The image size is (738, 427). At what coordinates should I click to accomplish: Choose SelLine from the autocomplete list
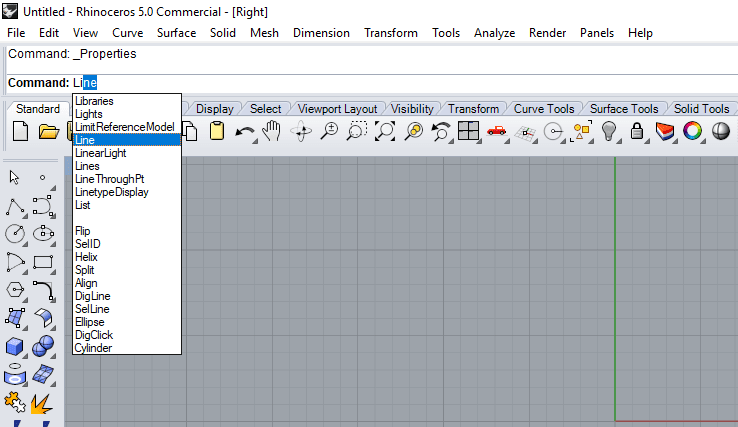(x=127, y=309)
